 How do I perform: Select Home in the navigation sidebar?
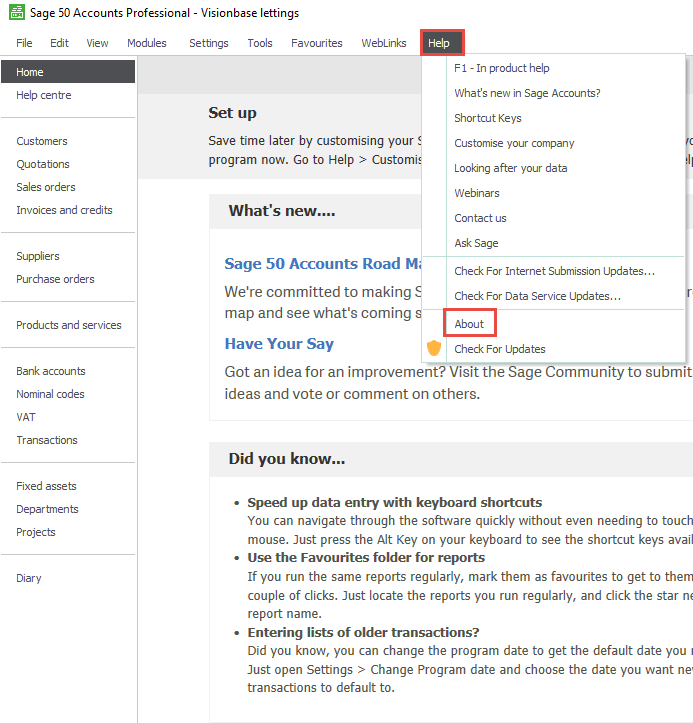68,72
